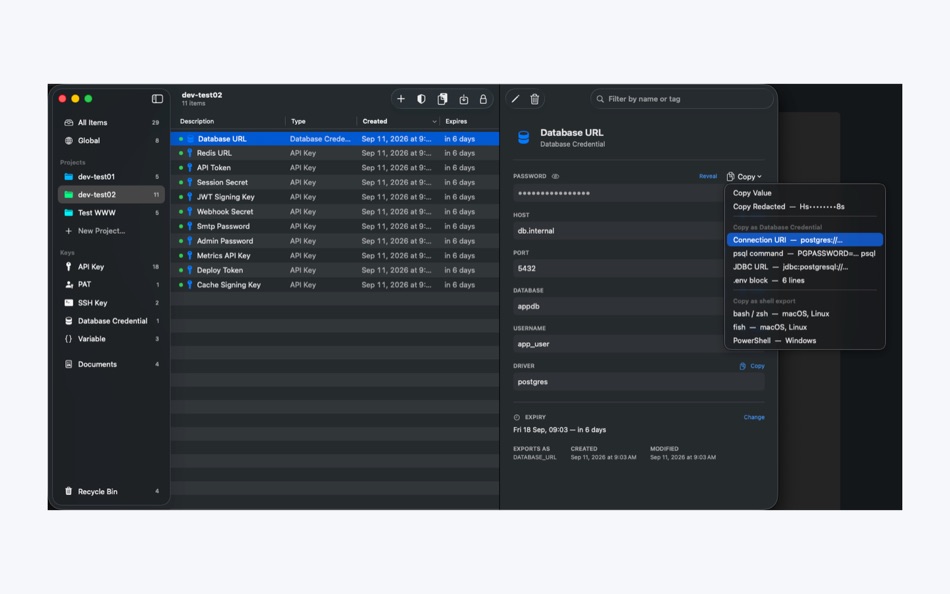
Task: Open the password Copy dropdown
Action: 744,176
